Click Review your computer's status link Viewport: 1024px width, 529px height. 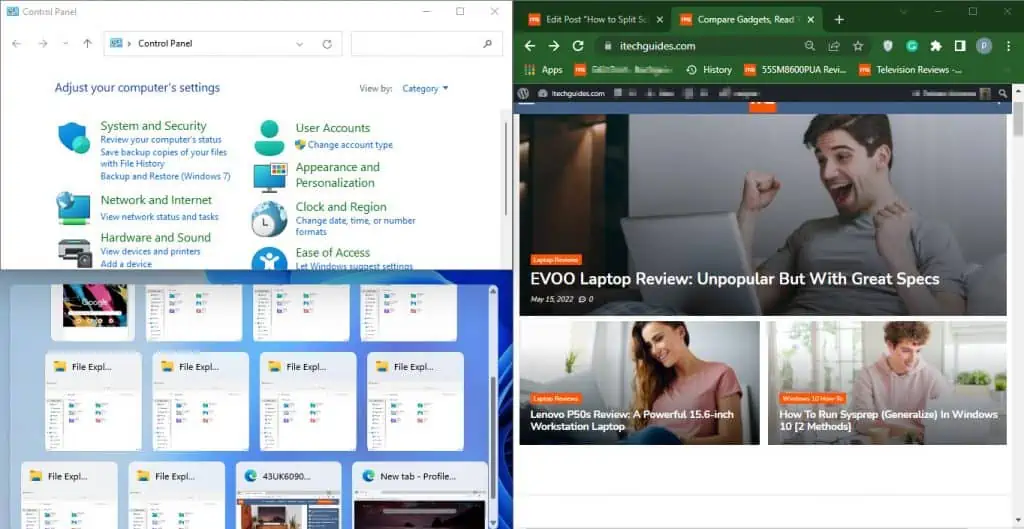(x=161, y=140)
